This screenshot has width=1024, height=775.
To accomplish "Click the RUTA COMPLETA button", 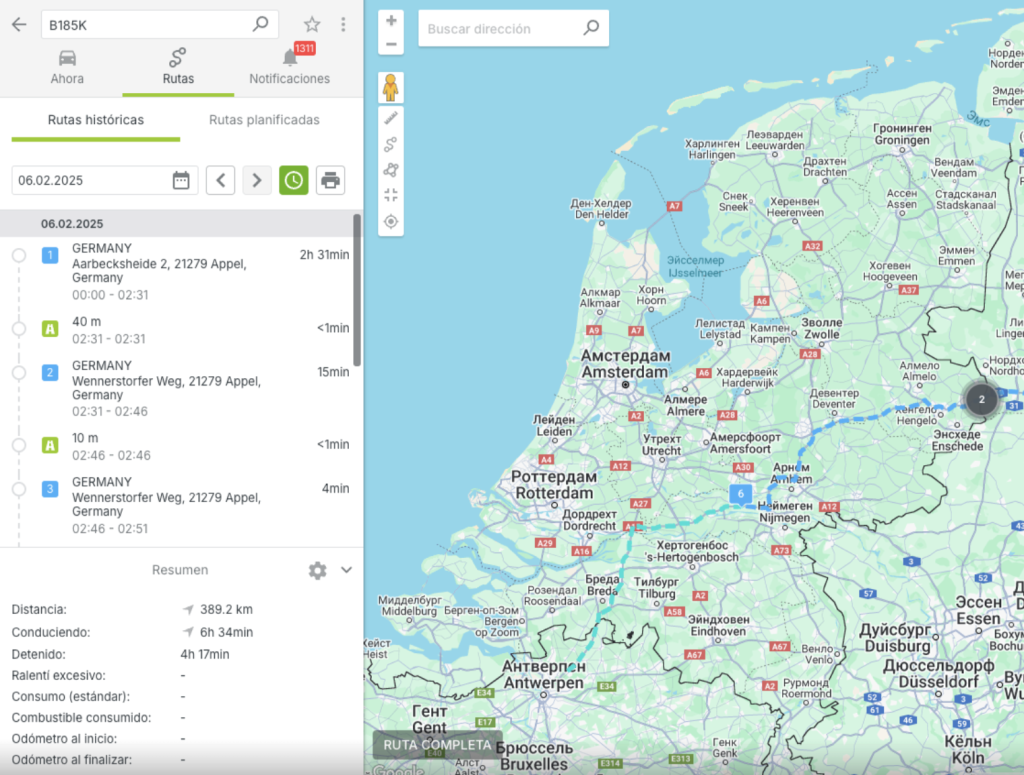I will point(437,745).
